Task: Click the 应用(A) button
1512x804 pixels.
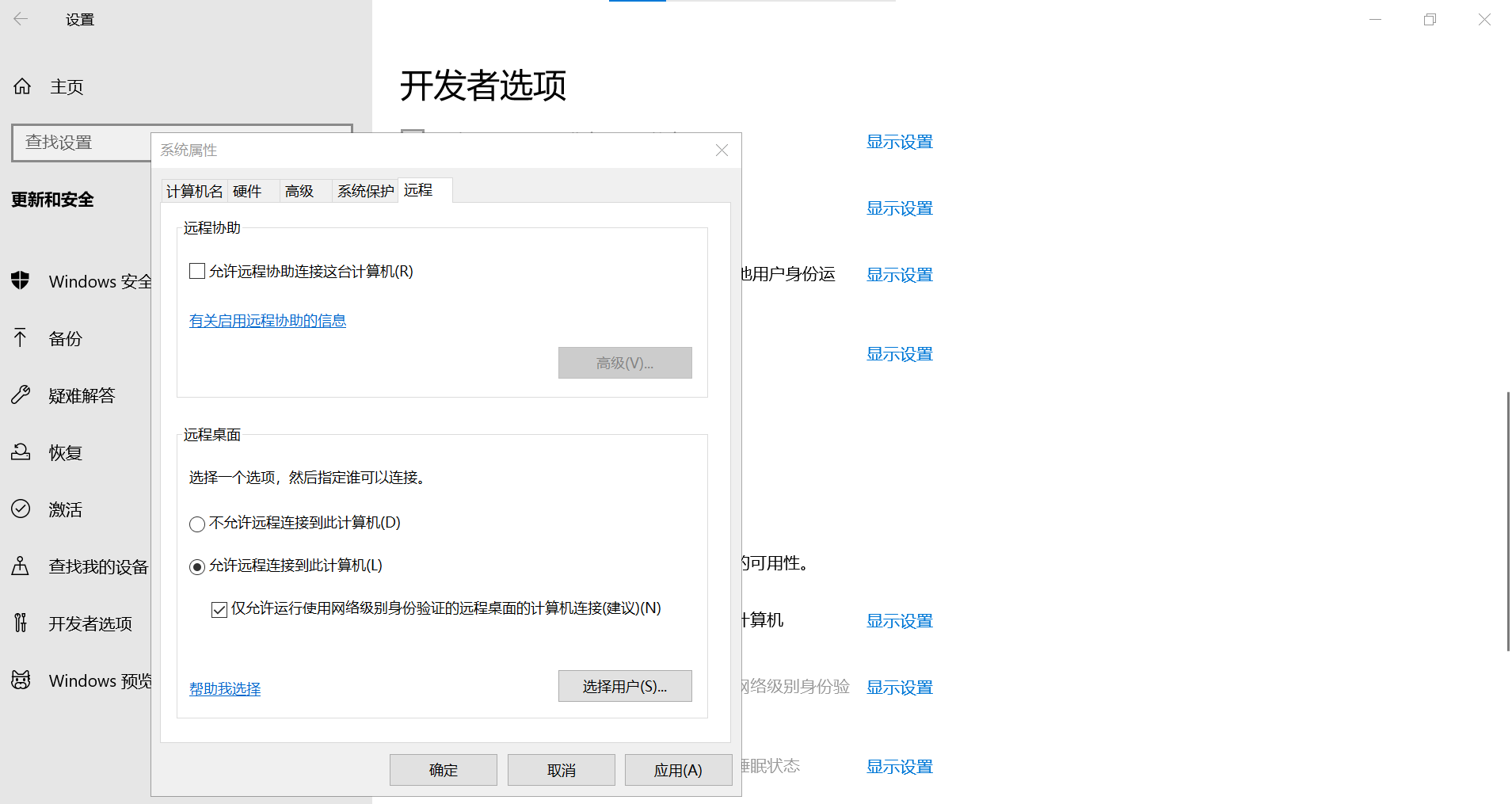Action: (x=678, y=771)
